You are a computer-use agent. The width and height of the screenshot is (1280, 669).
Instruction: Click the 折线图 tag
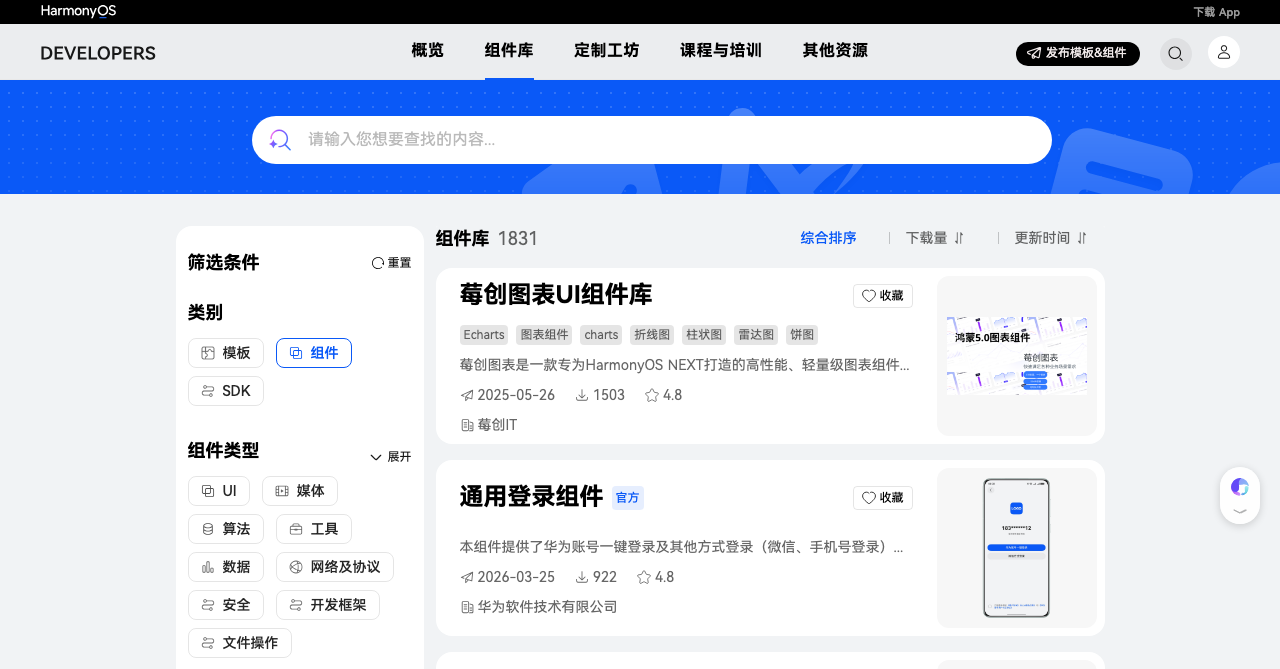652,335
